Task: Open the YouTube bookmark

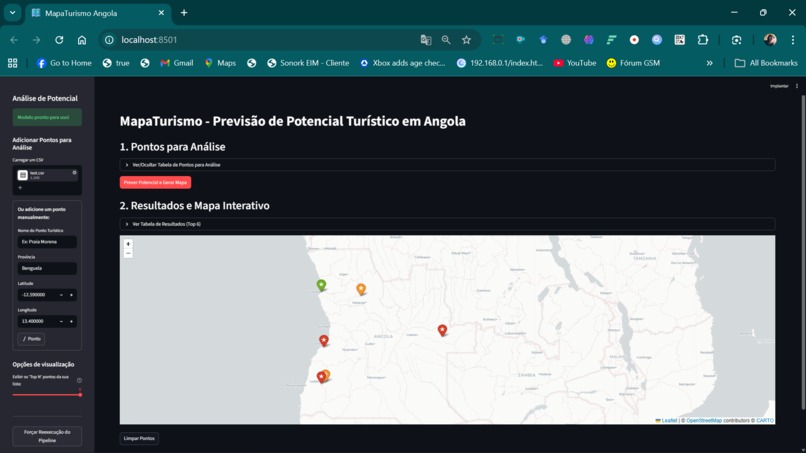Action: coord(575,63)
